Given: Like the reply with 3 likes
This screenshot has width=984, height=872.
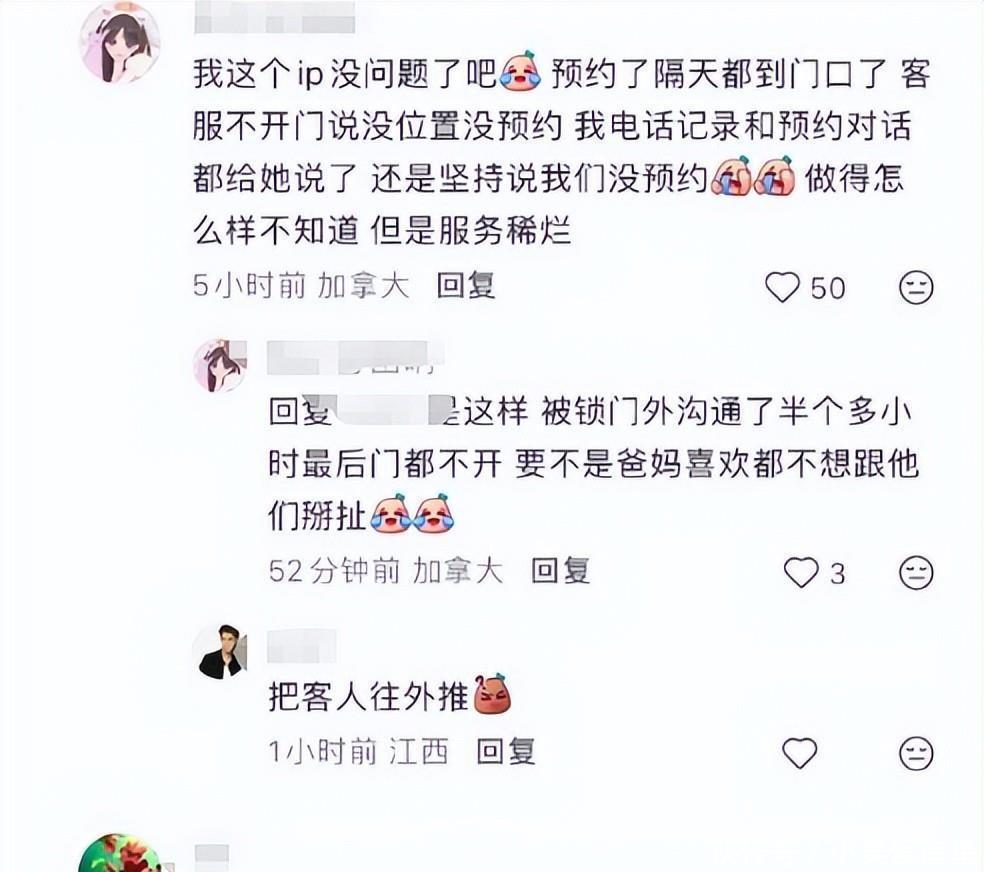Looking at the screenshot, I should [x=801, y=572].
